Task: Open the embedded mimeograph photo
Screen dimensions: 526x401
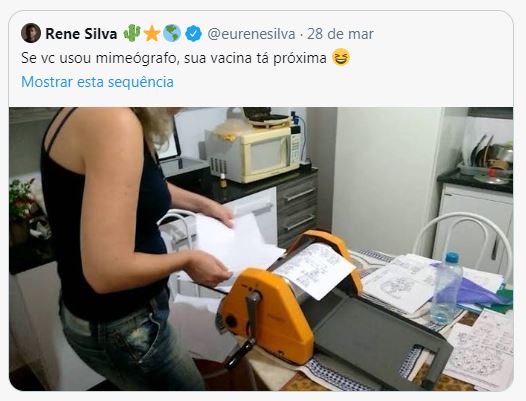Action: click(x=261, y=249)
